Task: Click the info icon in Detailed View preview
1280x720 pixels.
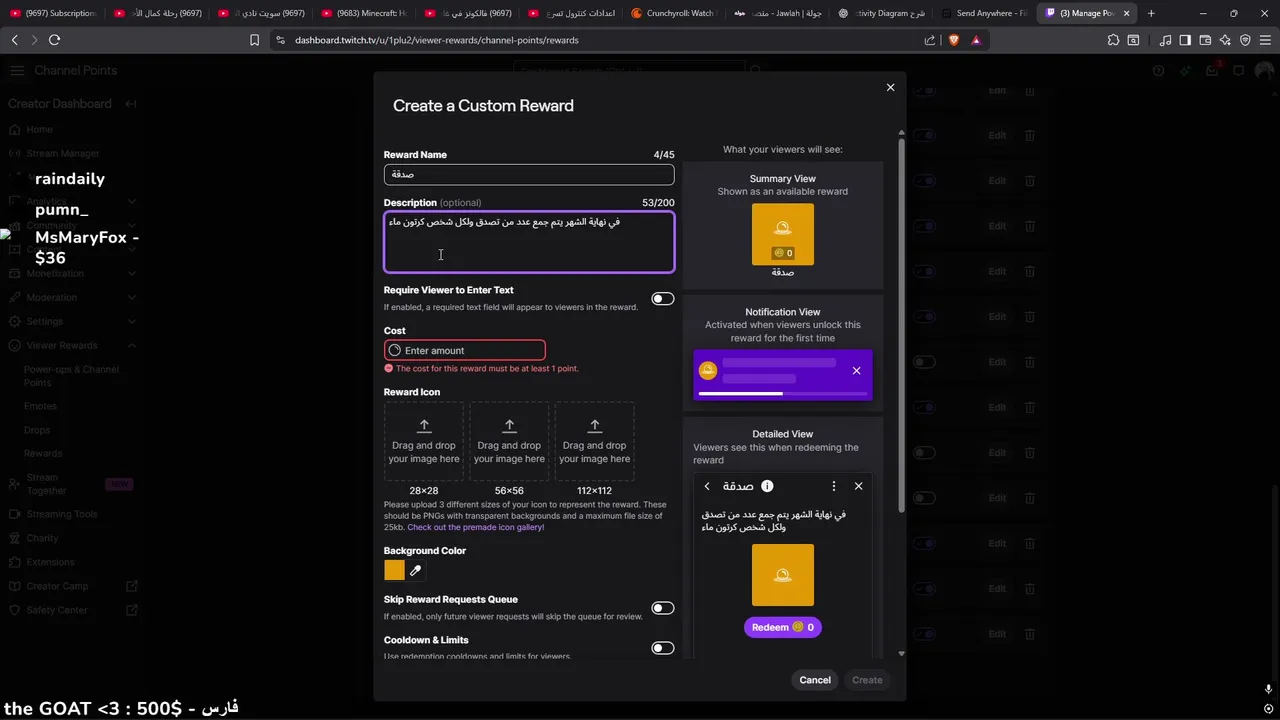Action: [x=767, y=486]
